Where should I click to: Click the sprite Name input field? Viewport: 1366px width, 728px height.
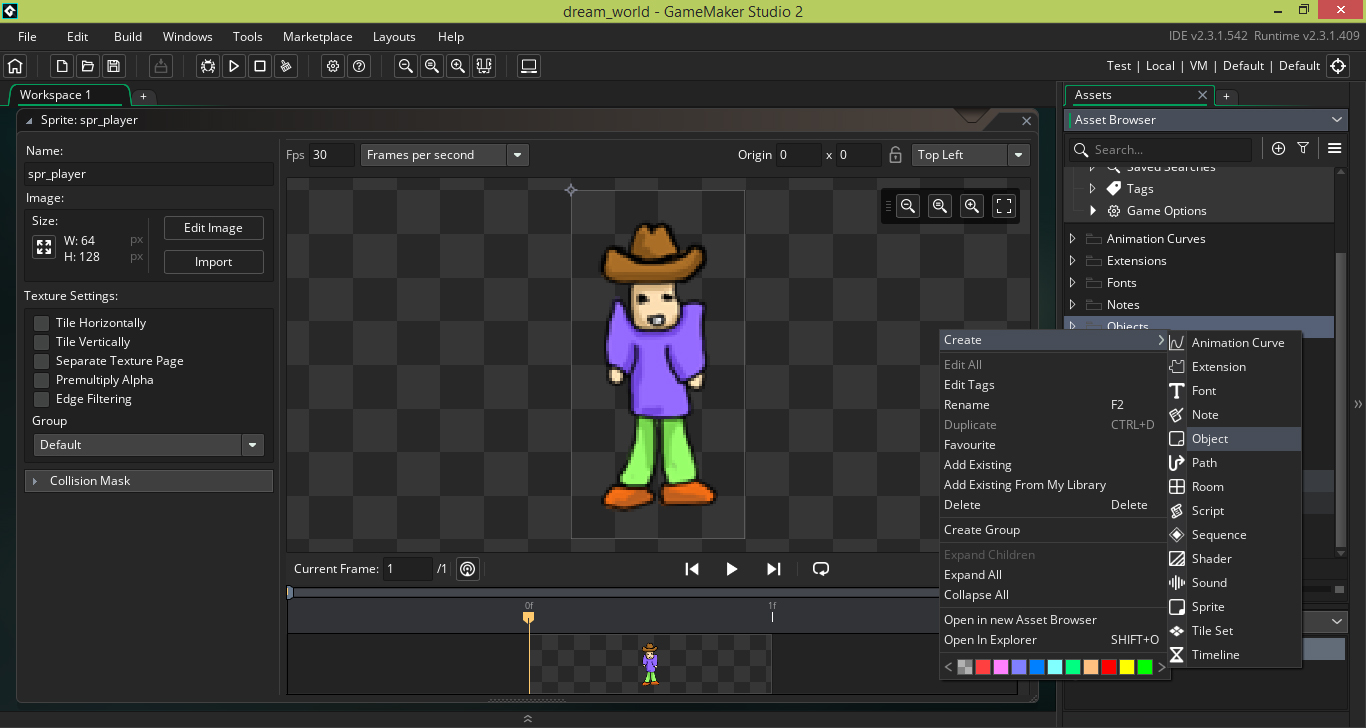149,174
